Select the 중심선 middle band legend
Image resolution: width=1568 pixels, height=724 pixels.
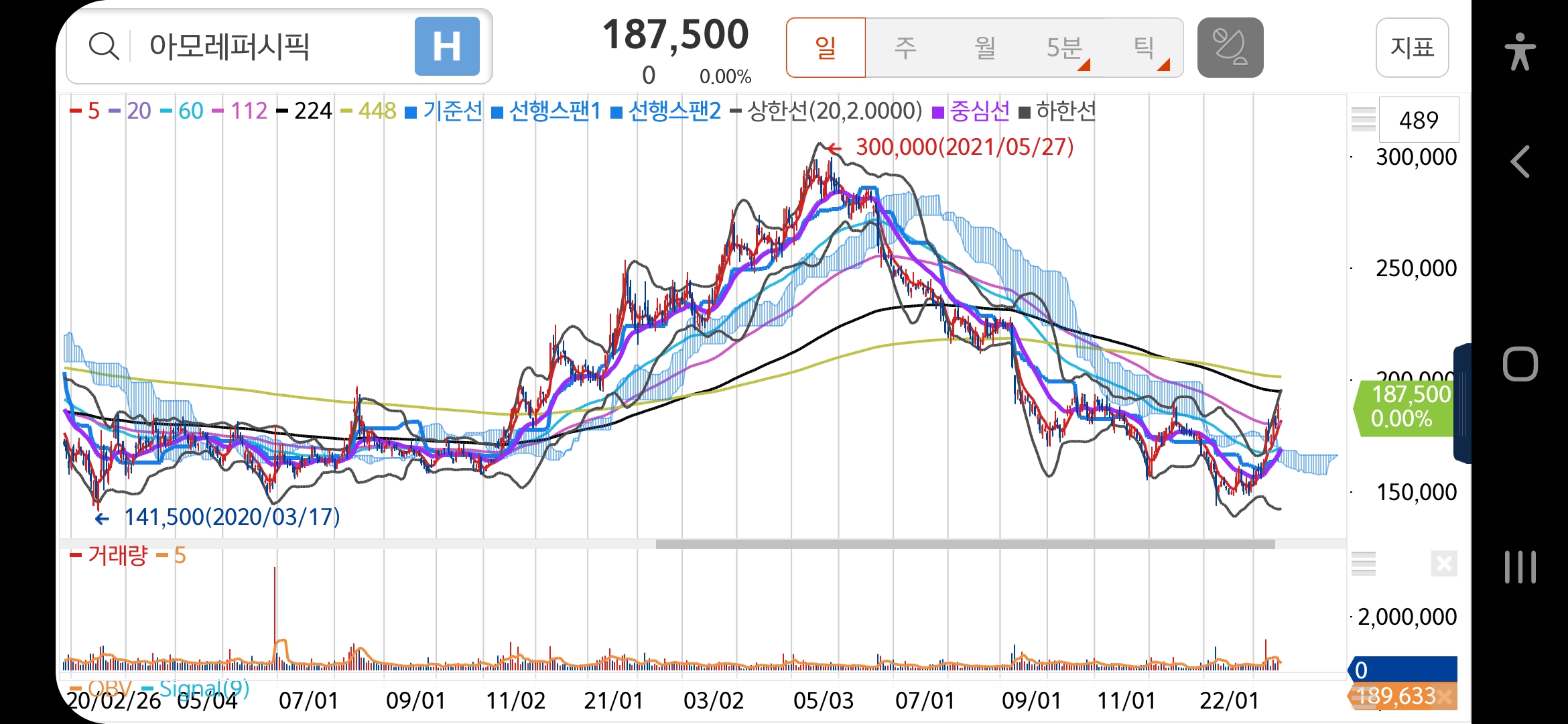point(971,111)
